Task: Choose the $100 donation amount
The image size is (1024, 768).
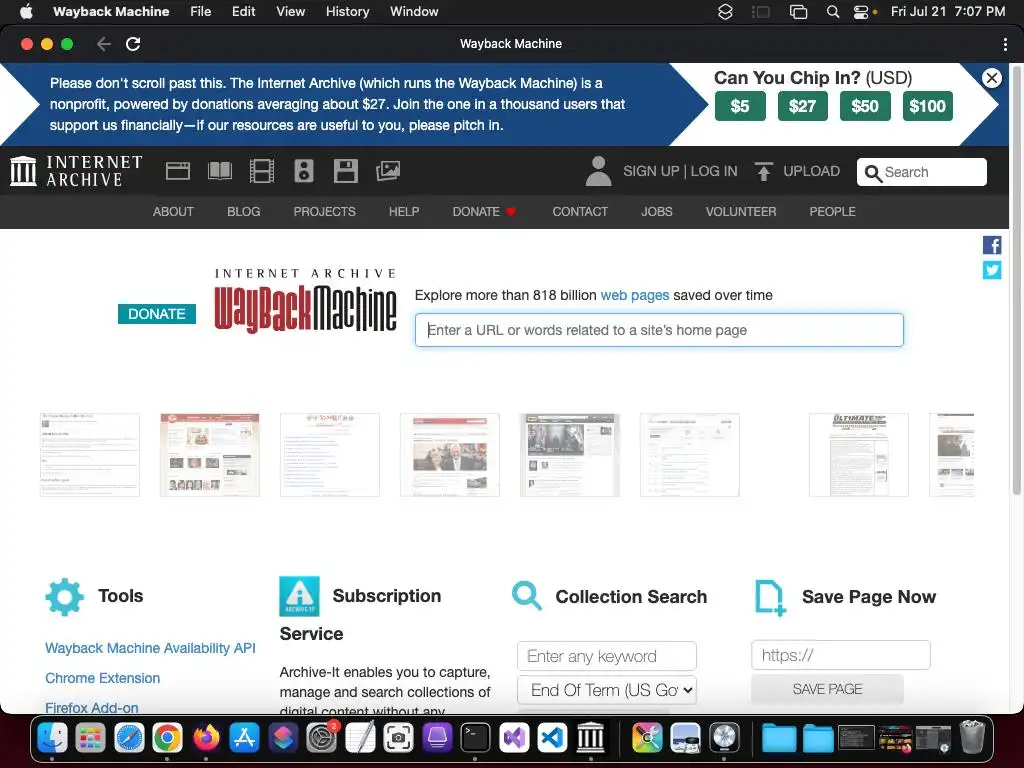Action: coord(928,106)
